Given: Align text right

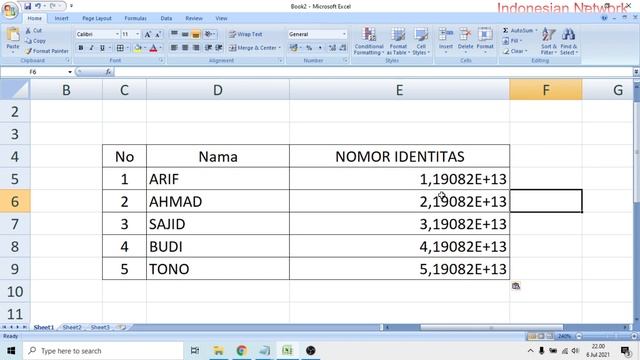Looking at the screenshot, I should pyautogui.click(x=196, y=48).
